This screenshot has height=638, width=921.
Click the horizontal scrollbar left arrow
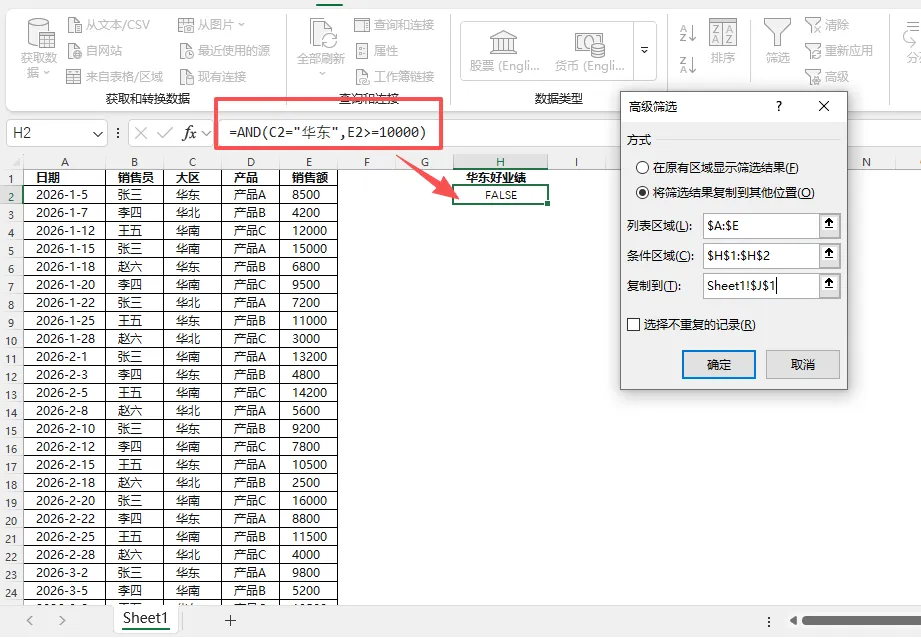[793, 621]
